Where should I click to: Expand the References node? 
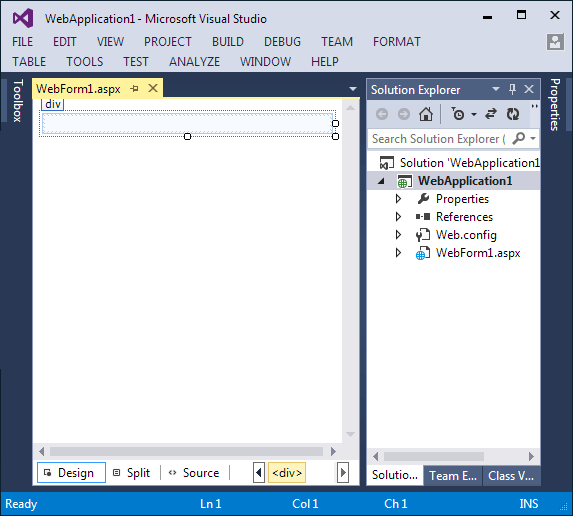pos(398,217)
